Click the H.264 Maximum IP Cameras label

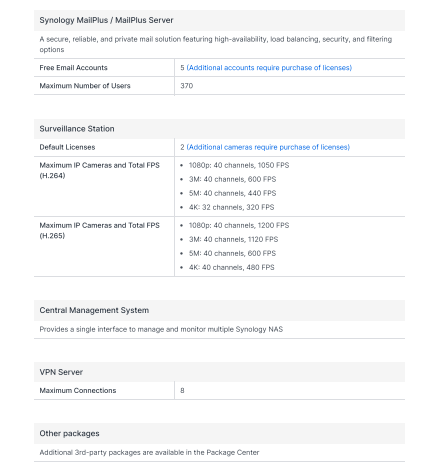click(x=99, y=170)
